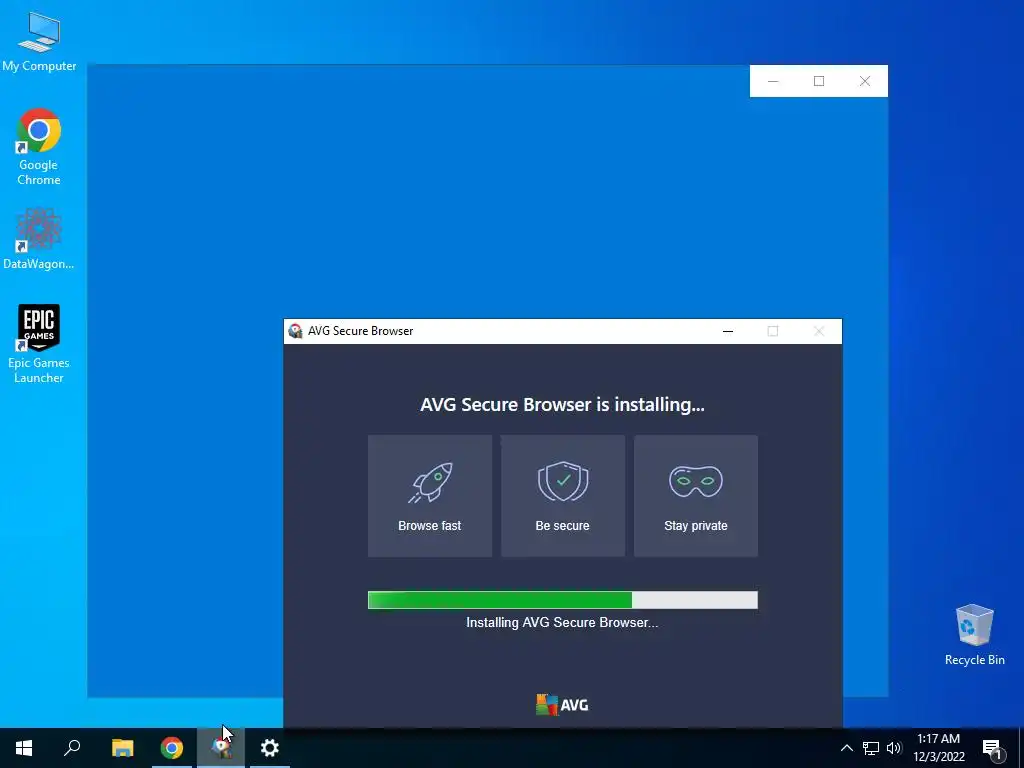Select the Recycle Bin icon

click(974, 635)
